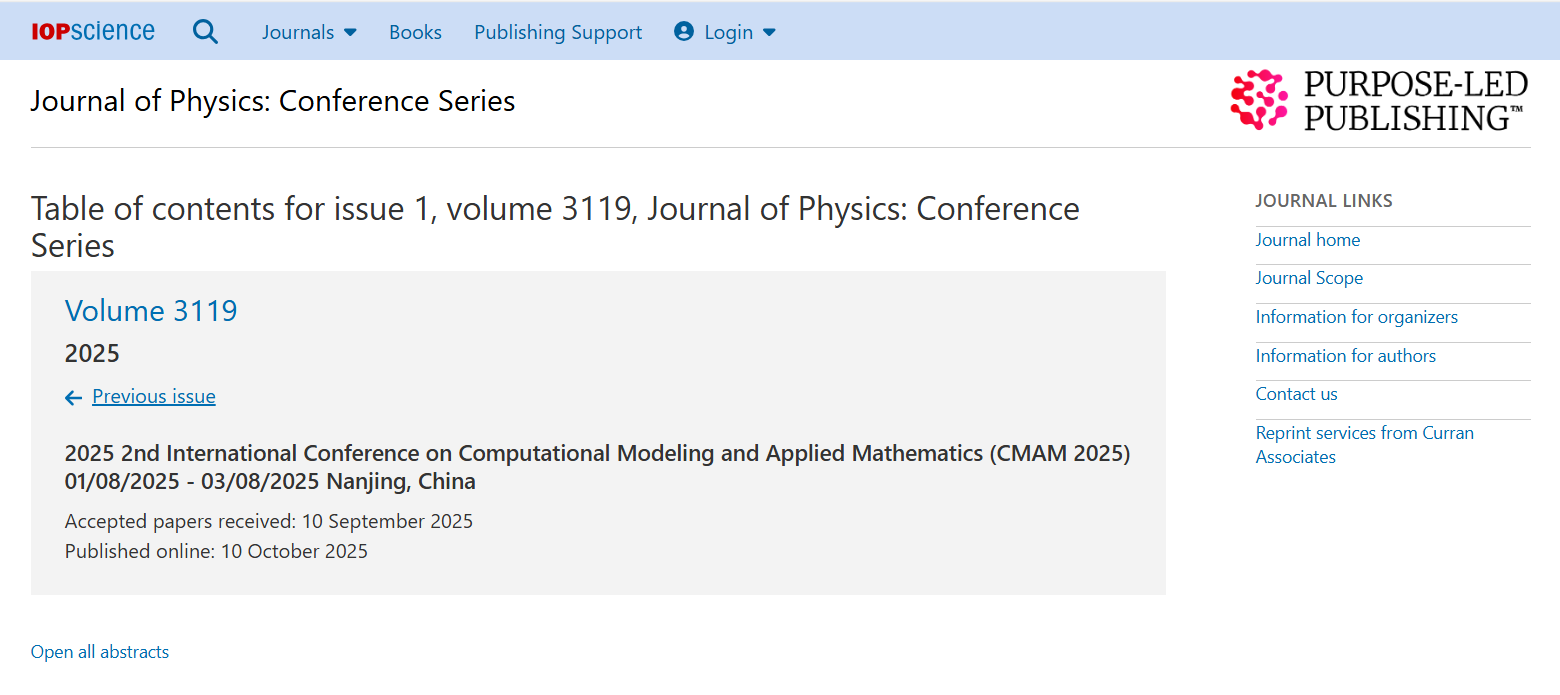
Task: Open Information for organizers
Action: tap(1356, 317)
